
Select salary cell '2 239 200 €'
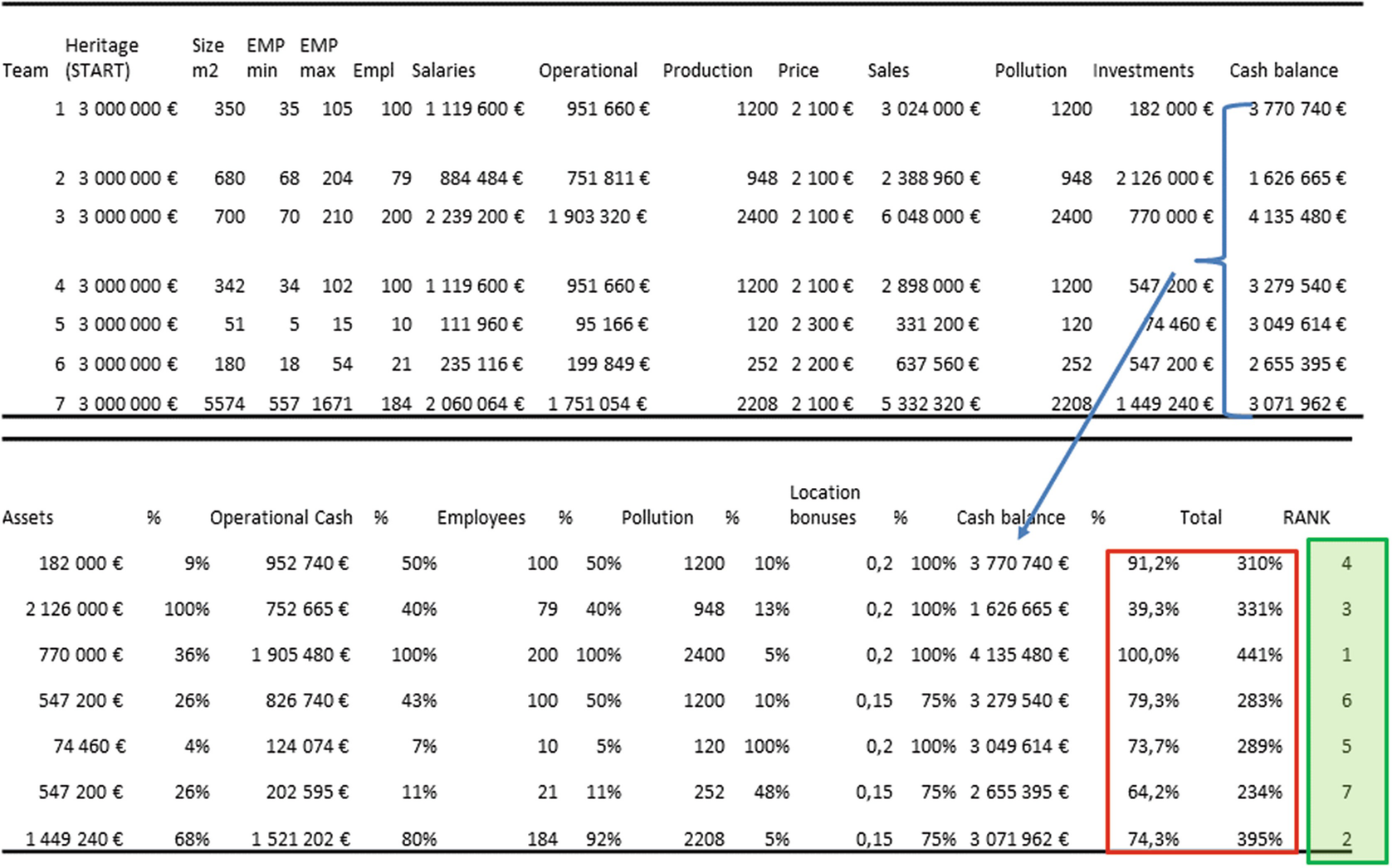[x=475, y=217]
